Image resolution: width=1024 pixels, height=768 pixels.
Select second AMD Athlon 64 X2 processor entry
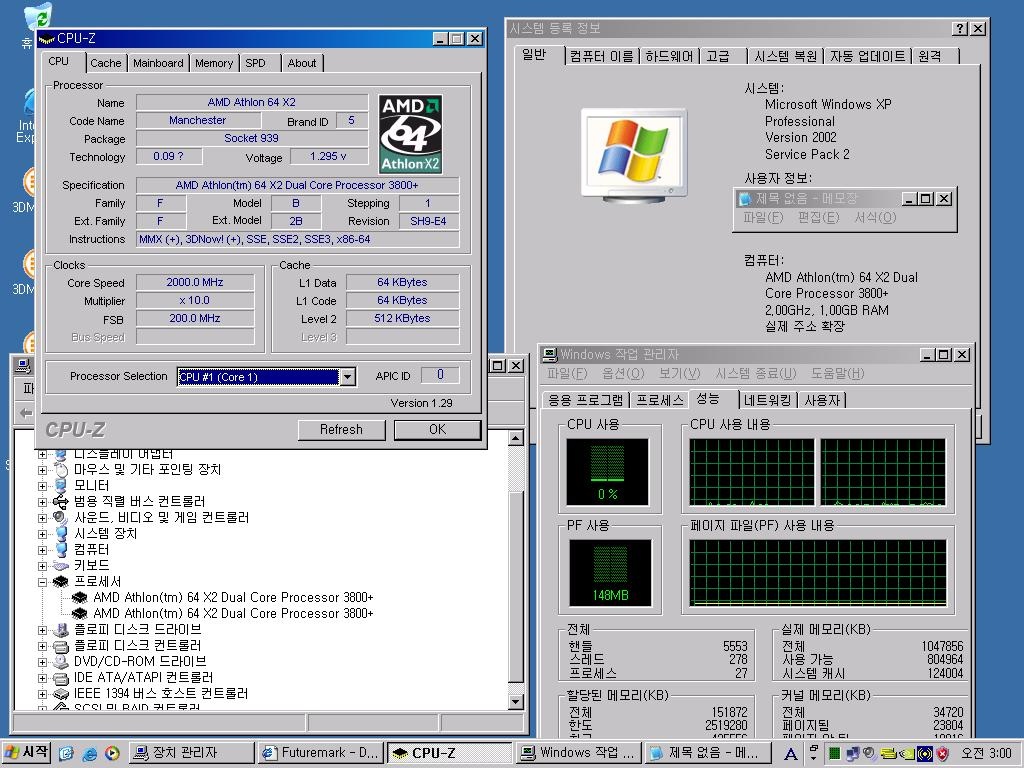point(233,614)
